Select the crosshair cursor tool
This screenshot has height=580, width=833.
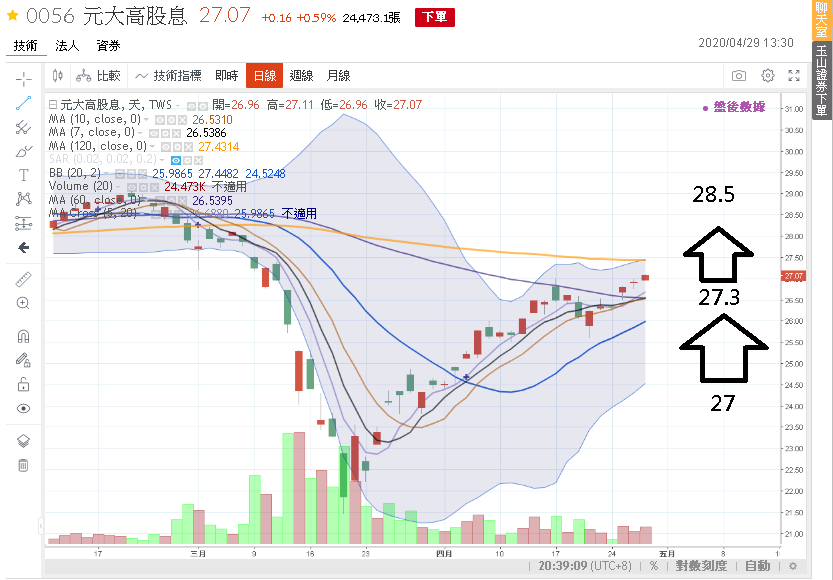coord(23,80)
